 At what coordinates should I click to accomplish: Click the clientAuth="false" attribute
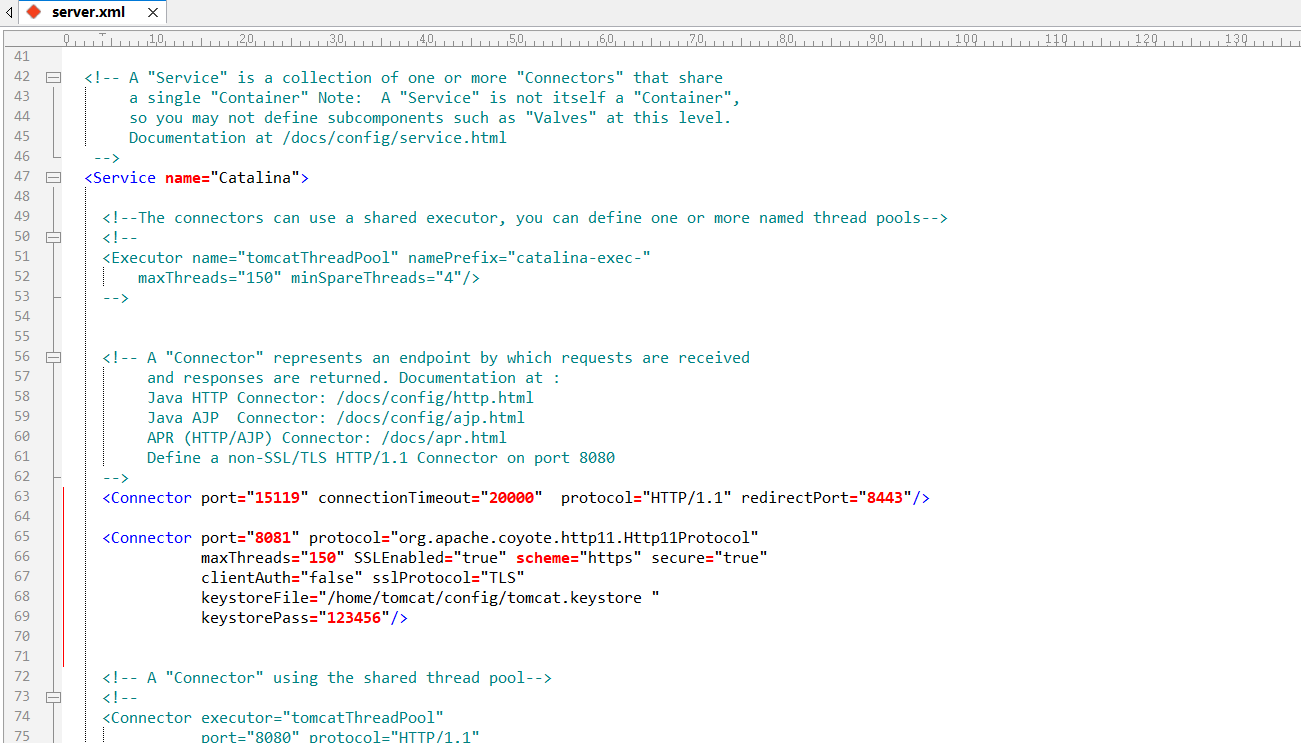coord(282,578)
